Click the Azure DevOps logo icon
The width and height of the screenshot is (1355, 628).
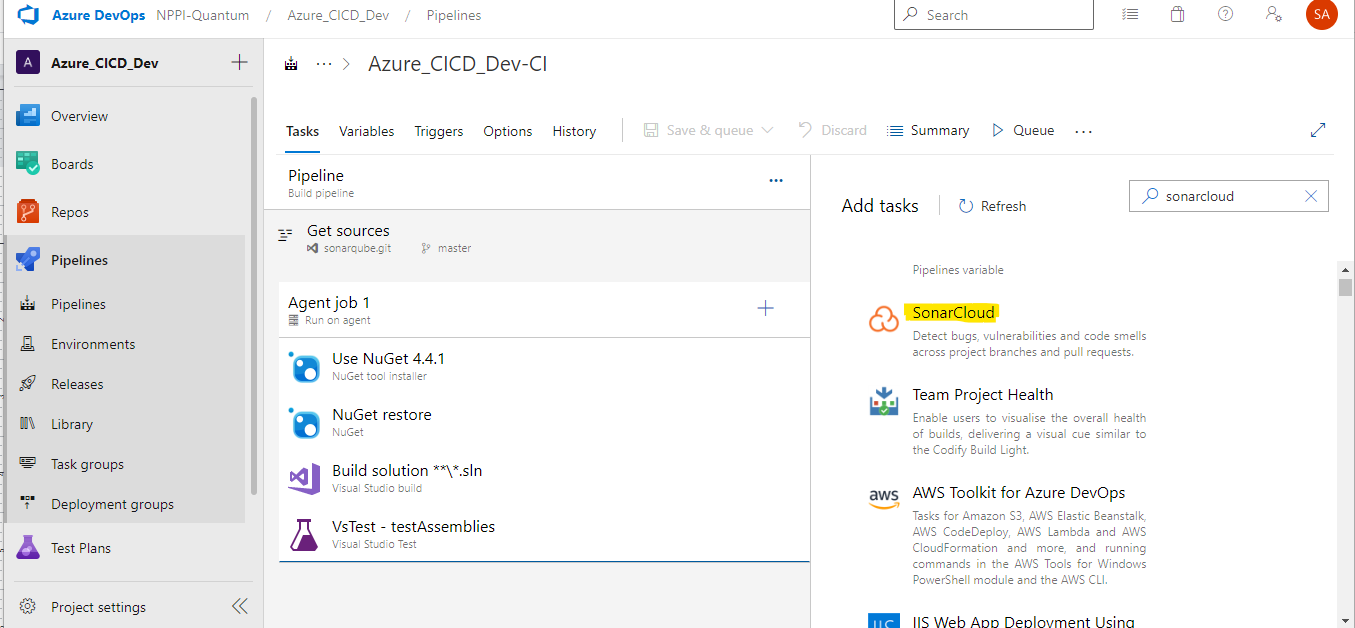(27, 15)
